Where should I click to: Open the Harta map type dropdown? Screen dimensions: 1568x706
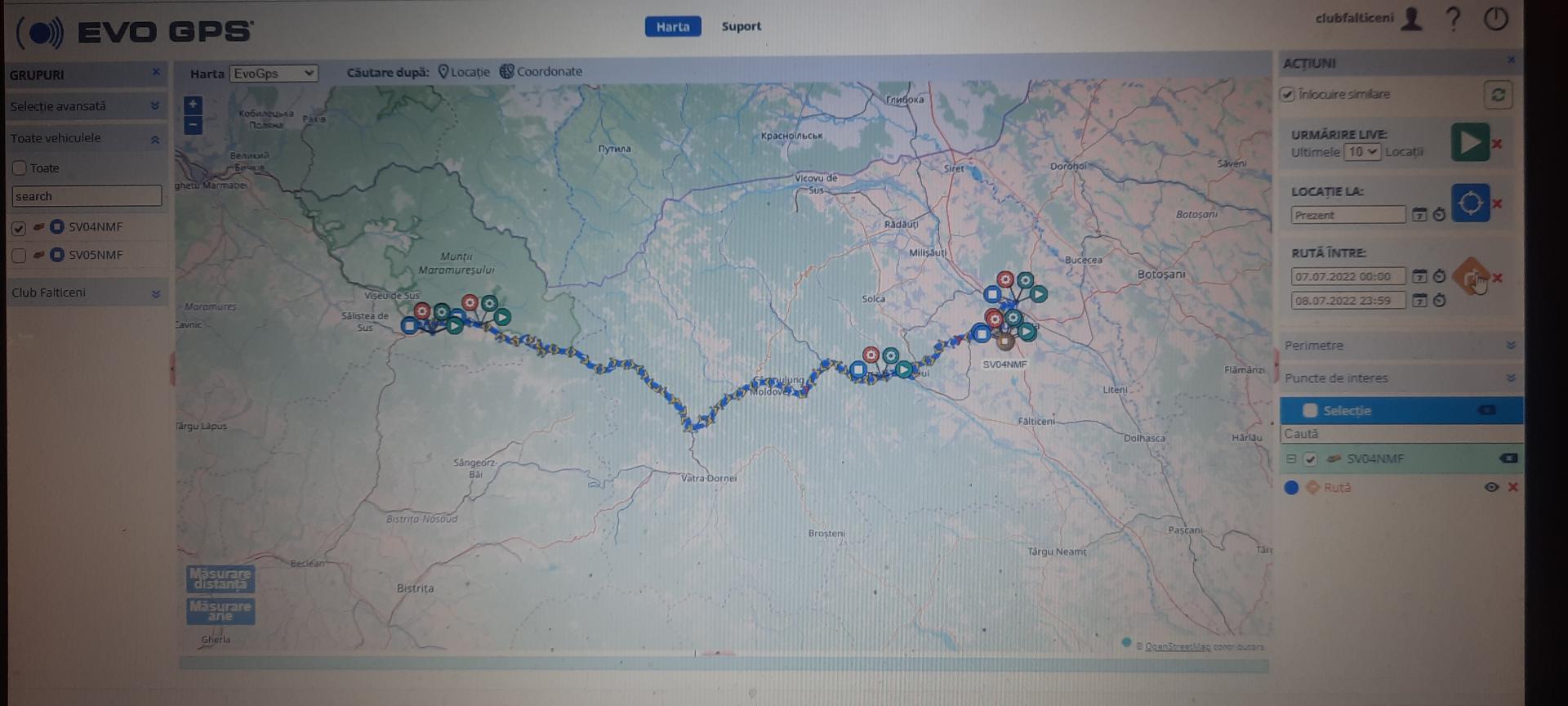coord(274,74)
